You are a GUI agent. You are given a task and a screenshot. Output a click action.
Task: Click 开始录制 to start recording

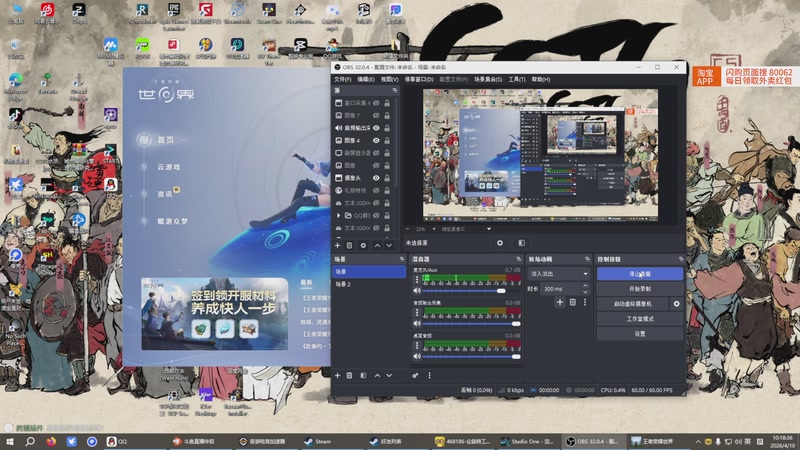pyautogui.click(x=640, y=289)
